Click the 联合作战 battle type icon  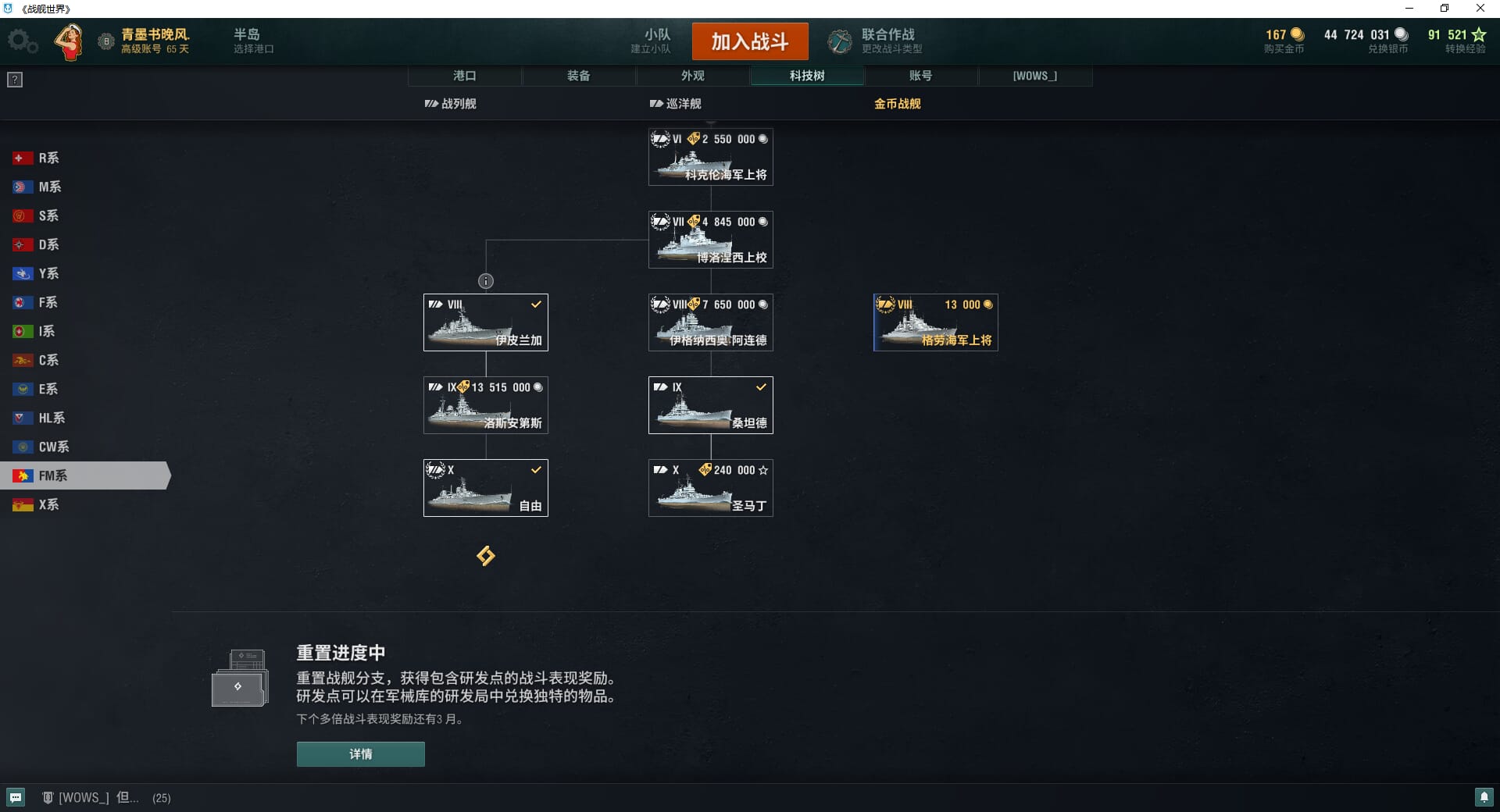coord(840,41)
